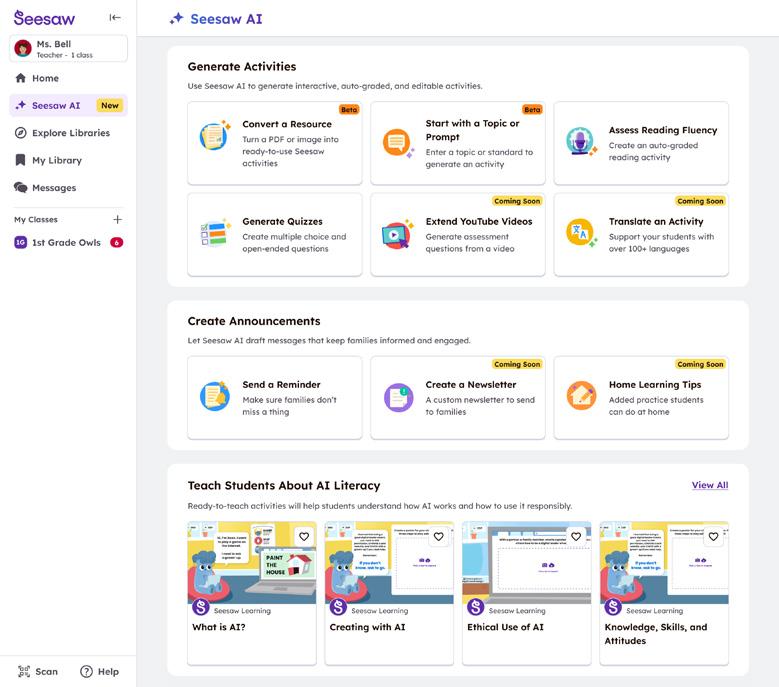Viewport: 779px width, 687px height.
Task: Select Extend YouTube Videos card title
Action: pyautogui.click(x=479, y=222)
